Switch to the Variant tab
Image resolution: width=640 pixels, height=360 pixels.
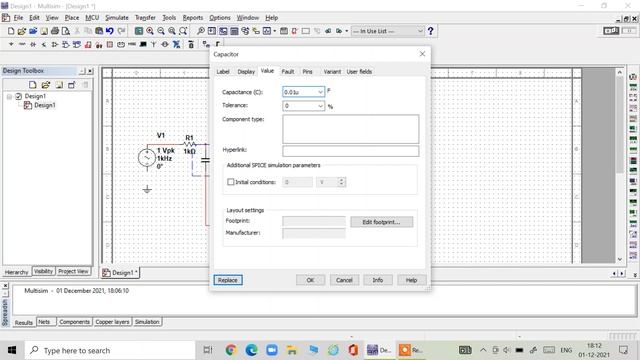point(332,72)
